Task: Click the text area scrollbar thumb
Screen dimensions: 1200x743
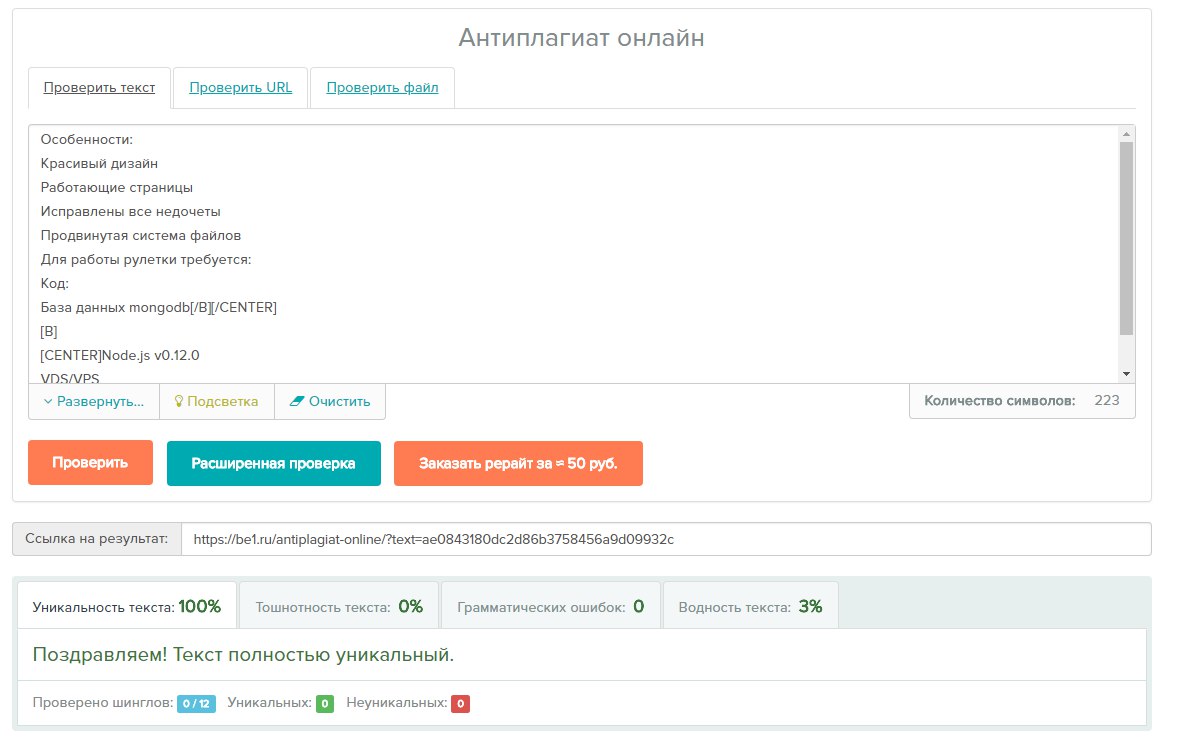Action: 1126,238
